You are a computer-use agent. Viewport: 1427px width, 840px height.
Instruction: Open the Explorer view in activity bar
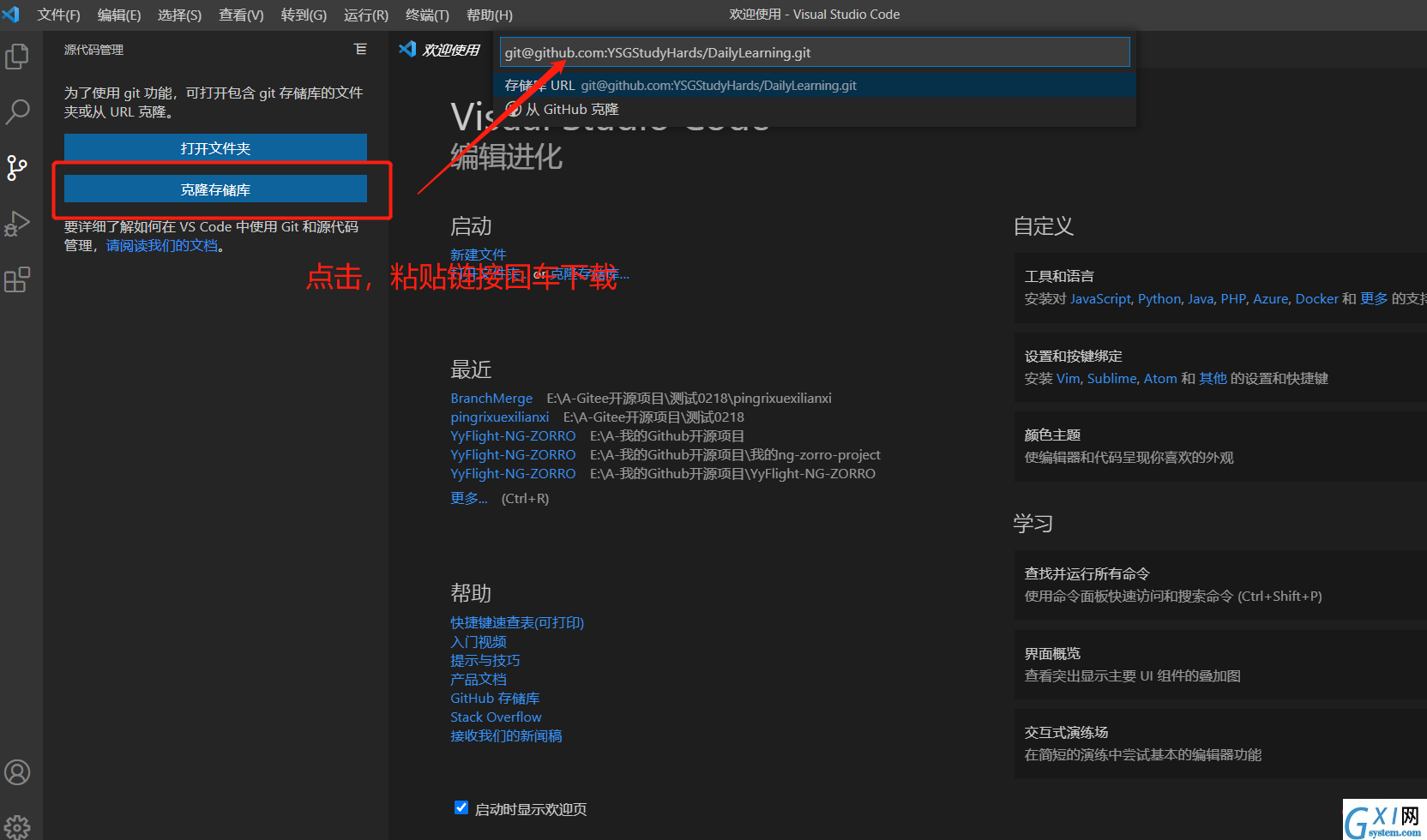[17, 57]
